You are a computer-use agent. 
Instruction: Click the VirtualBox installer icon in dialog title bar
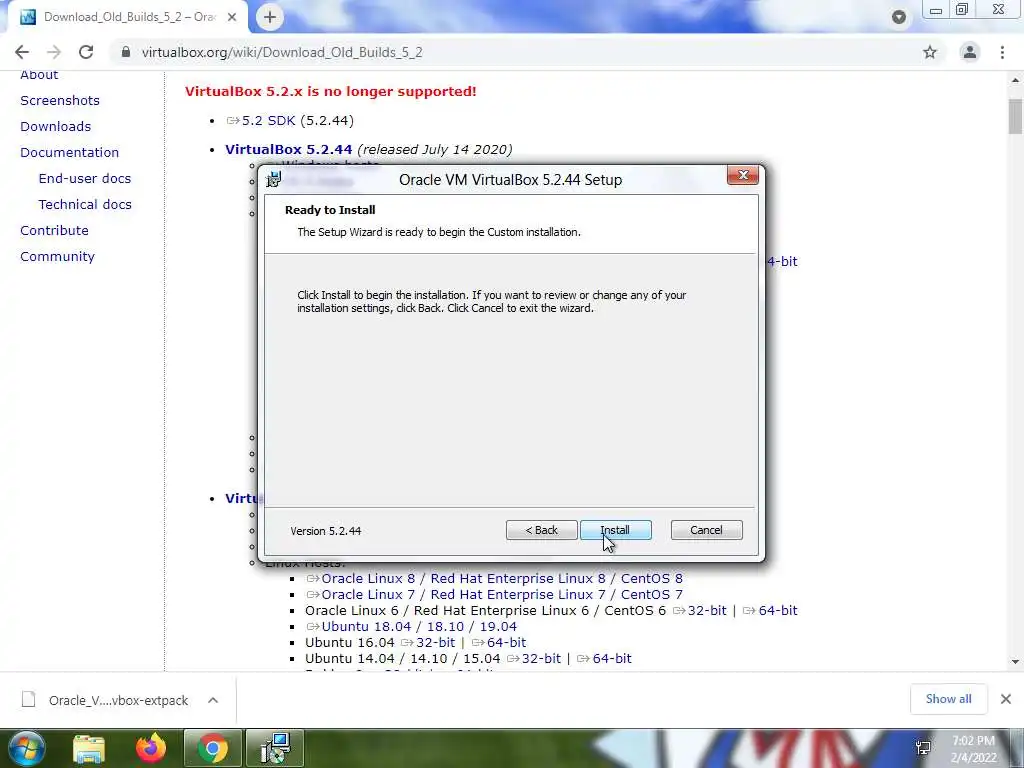point(274,180)
